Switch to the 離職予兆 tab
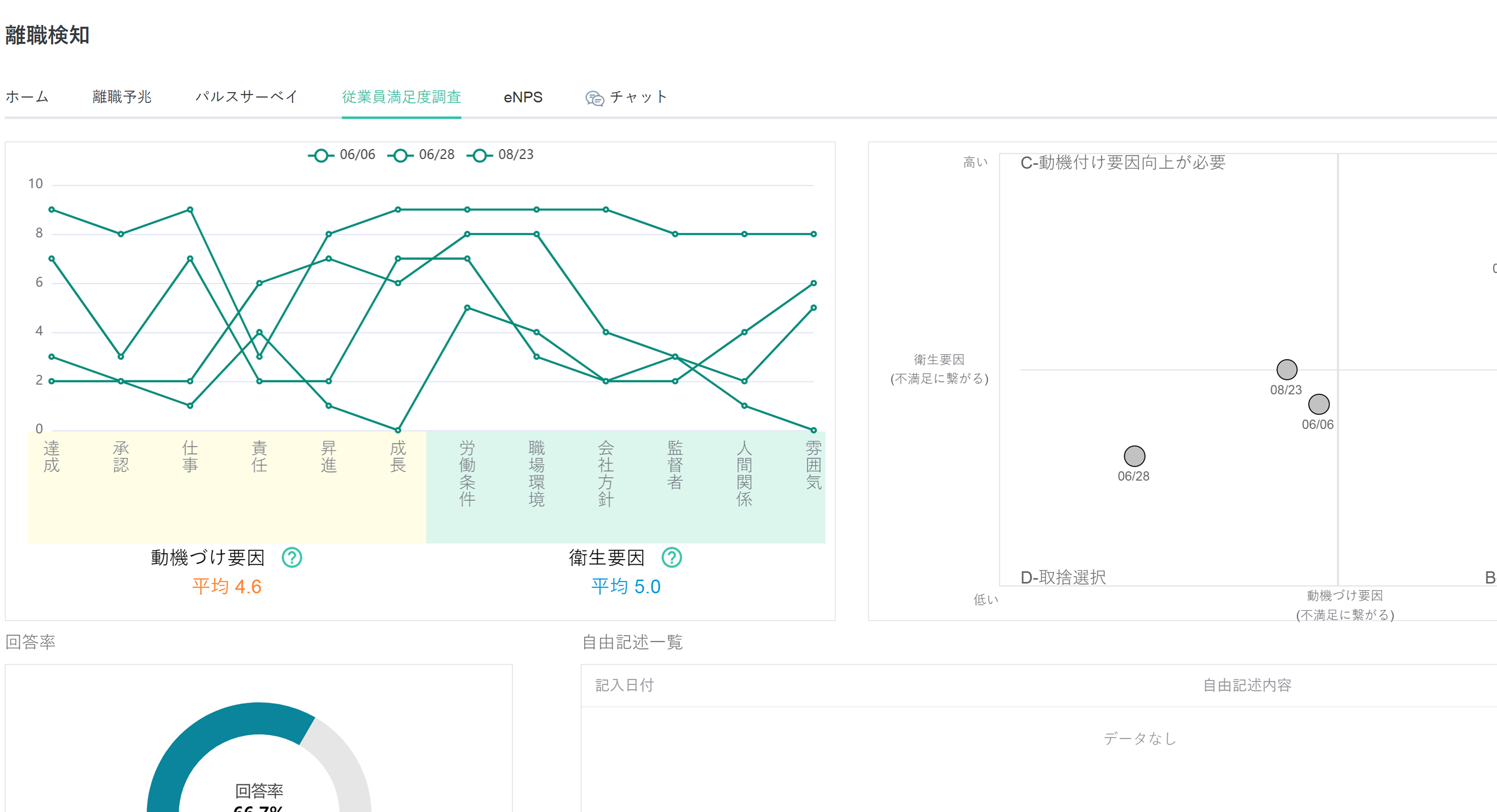Viewport: 1497px width, 812px height. click(x=122, y=97)
